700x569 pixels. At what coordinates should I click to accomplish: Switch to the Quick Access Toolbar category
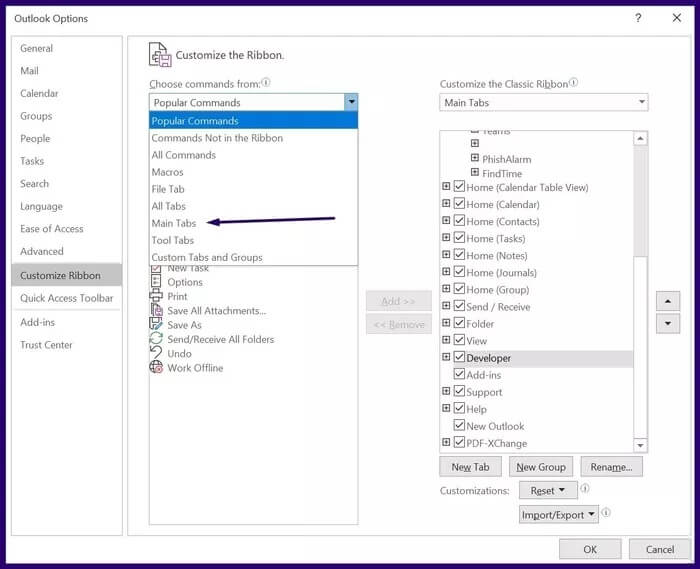coord(66,298)
